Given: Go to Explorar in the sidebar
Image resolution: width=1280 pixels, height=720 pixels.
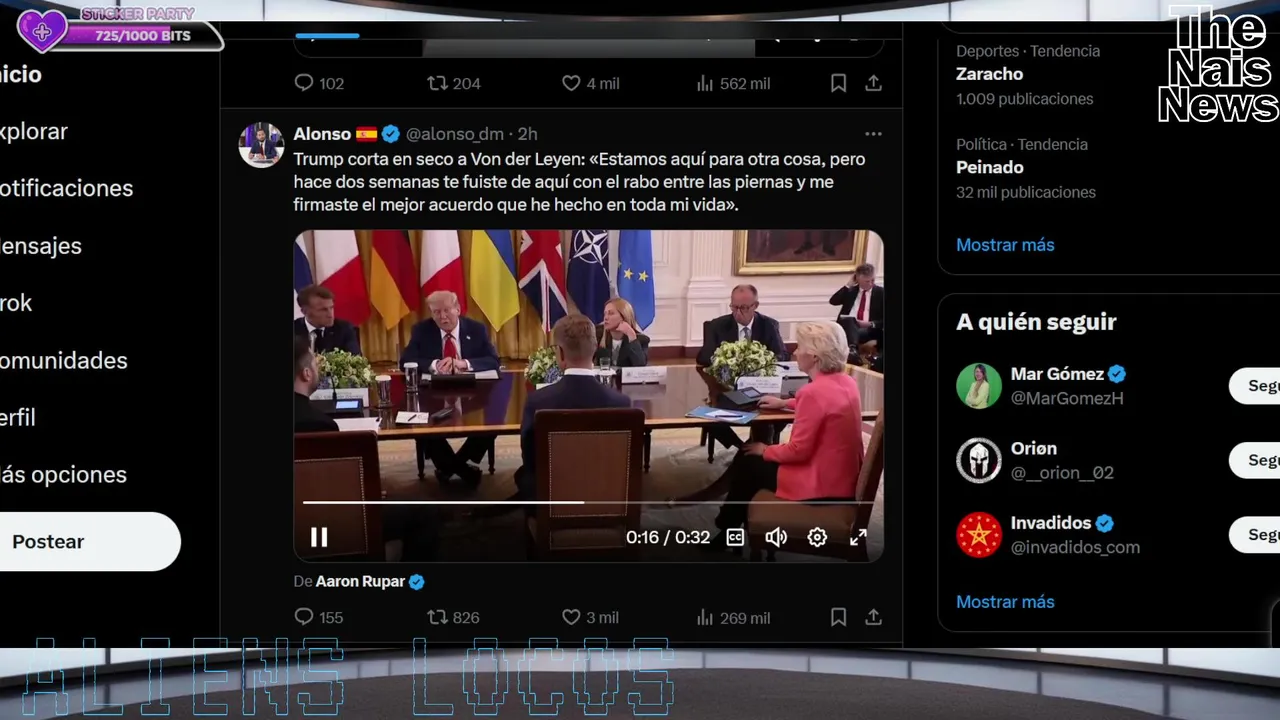Looking at the screenshot, I should (x=34, y=131).
